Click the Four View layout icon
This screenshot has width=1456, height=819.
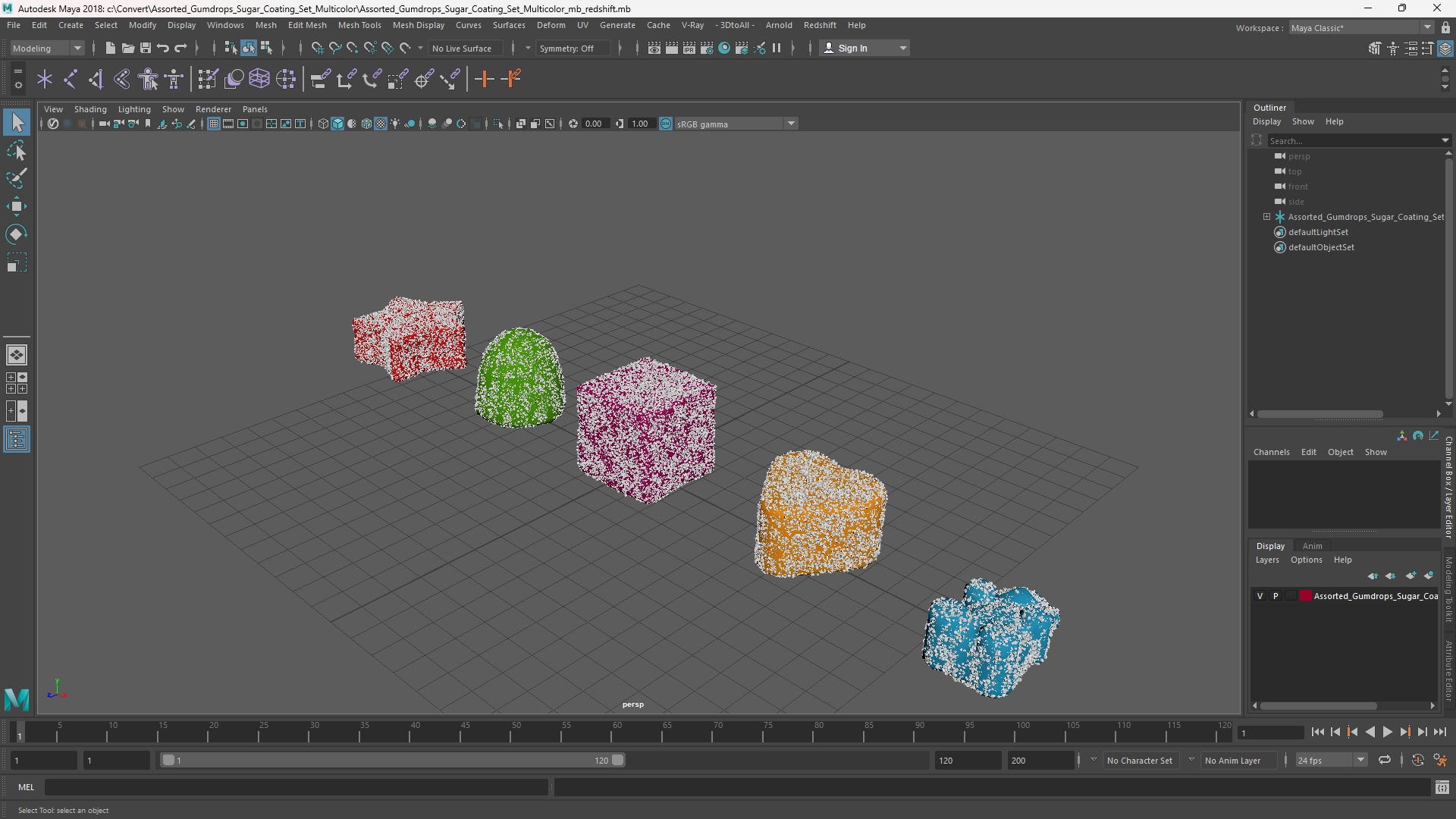(x=17, y=383)
